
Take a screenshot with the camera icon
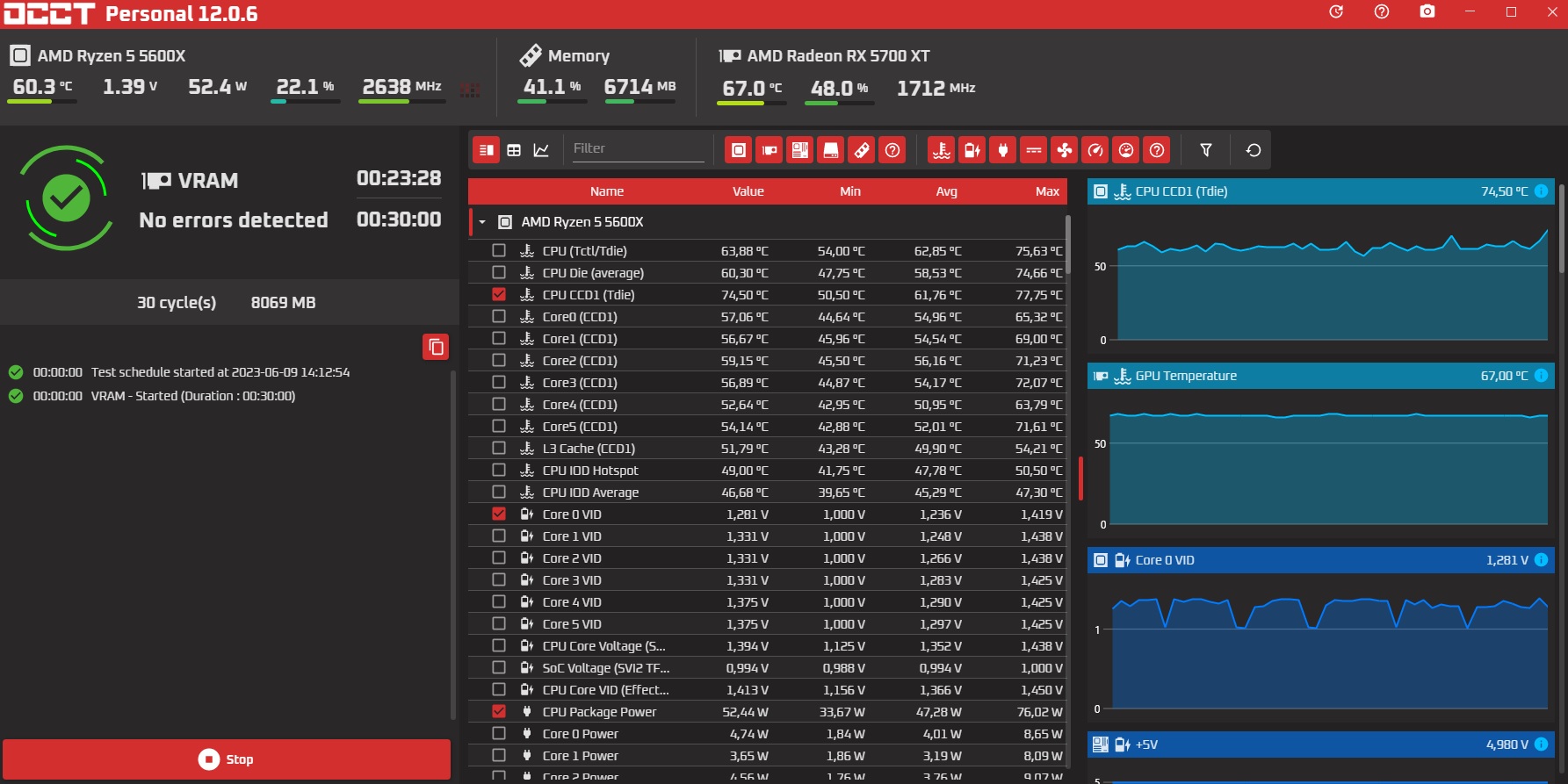coord(1427,11)
